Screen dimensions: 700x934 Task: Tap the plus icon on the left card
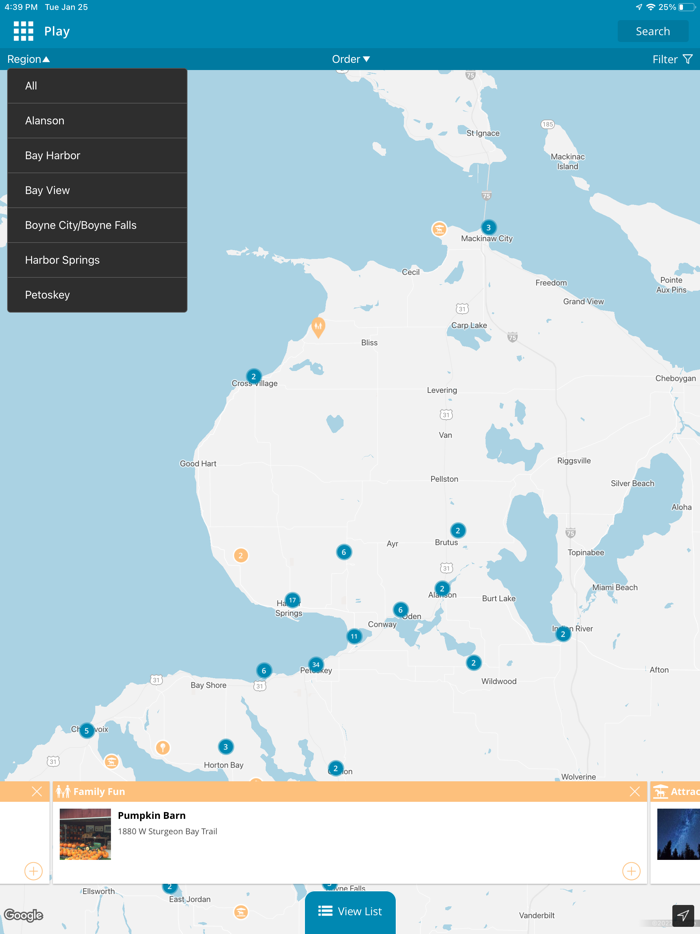tap(33, 871)
